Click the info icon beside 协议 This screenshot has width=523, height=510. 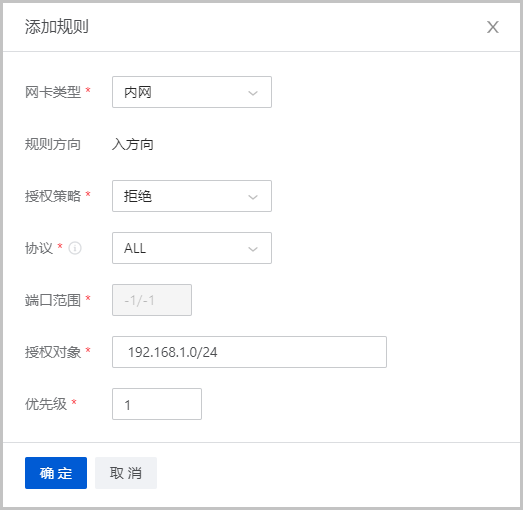point(75,248)
